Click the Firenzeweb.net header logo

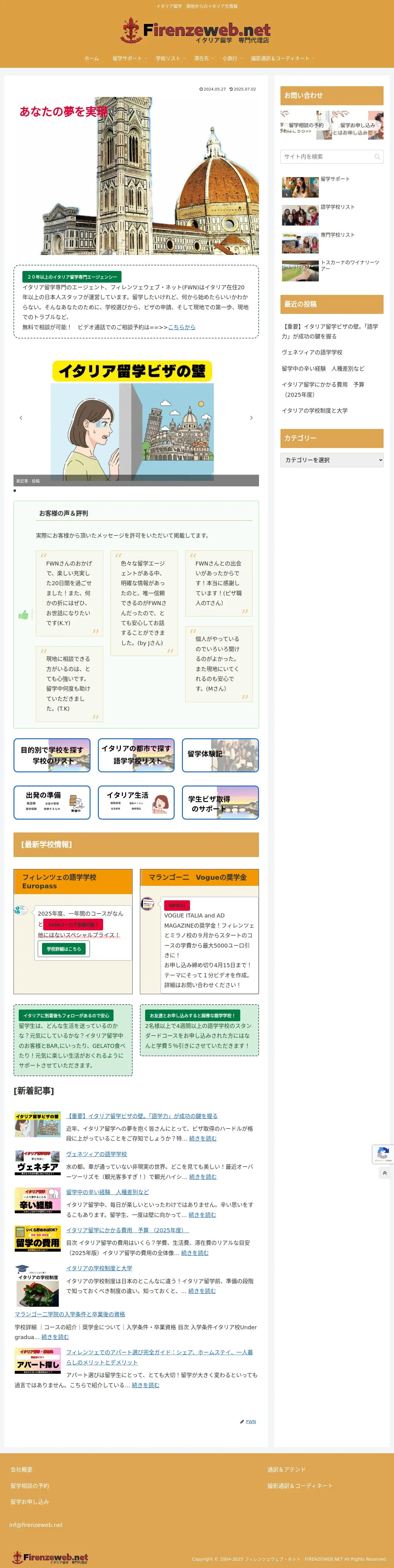(x=195, y=30)
